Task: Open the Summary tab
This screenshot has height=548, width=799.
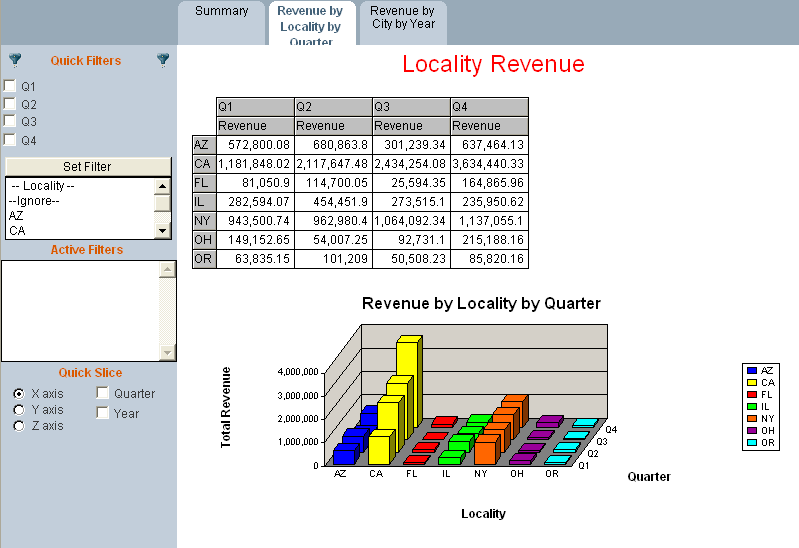Action: (221, 22)
